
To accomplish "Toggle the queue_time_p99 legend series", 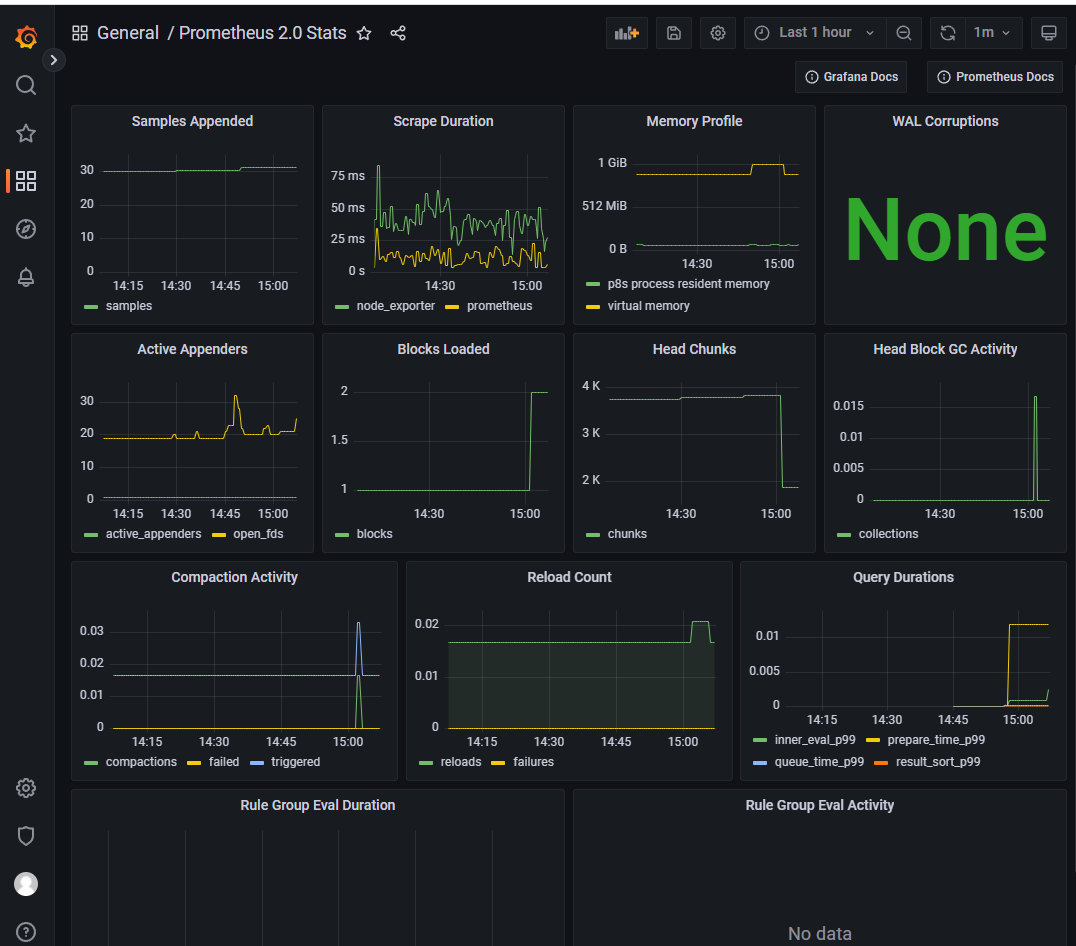I will [819, 762].
